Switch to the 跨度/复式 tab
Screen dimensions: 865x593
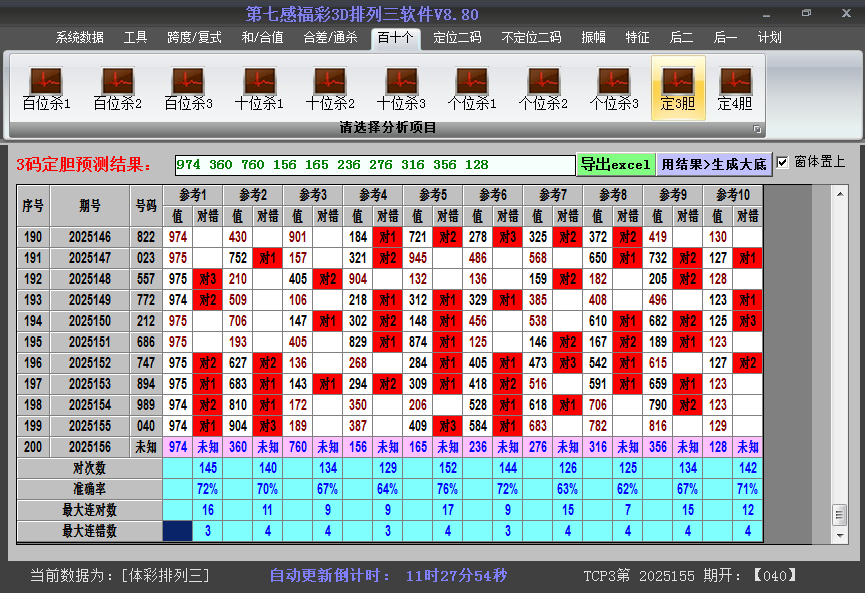(x=194, y=38)
